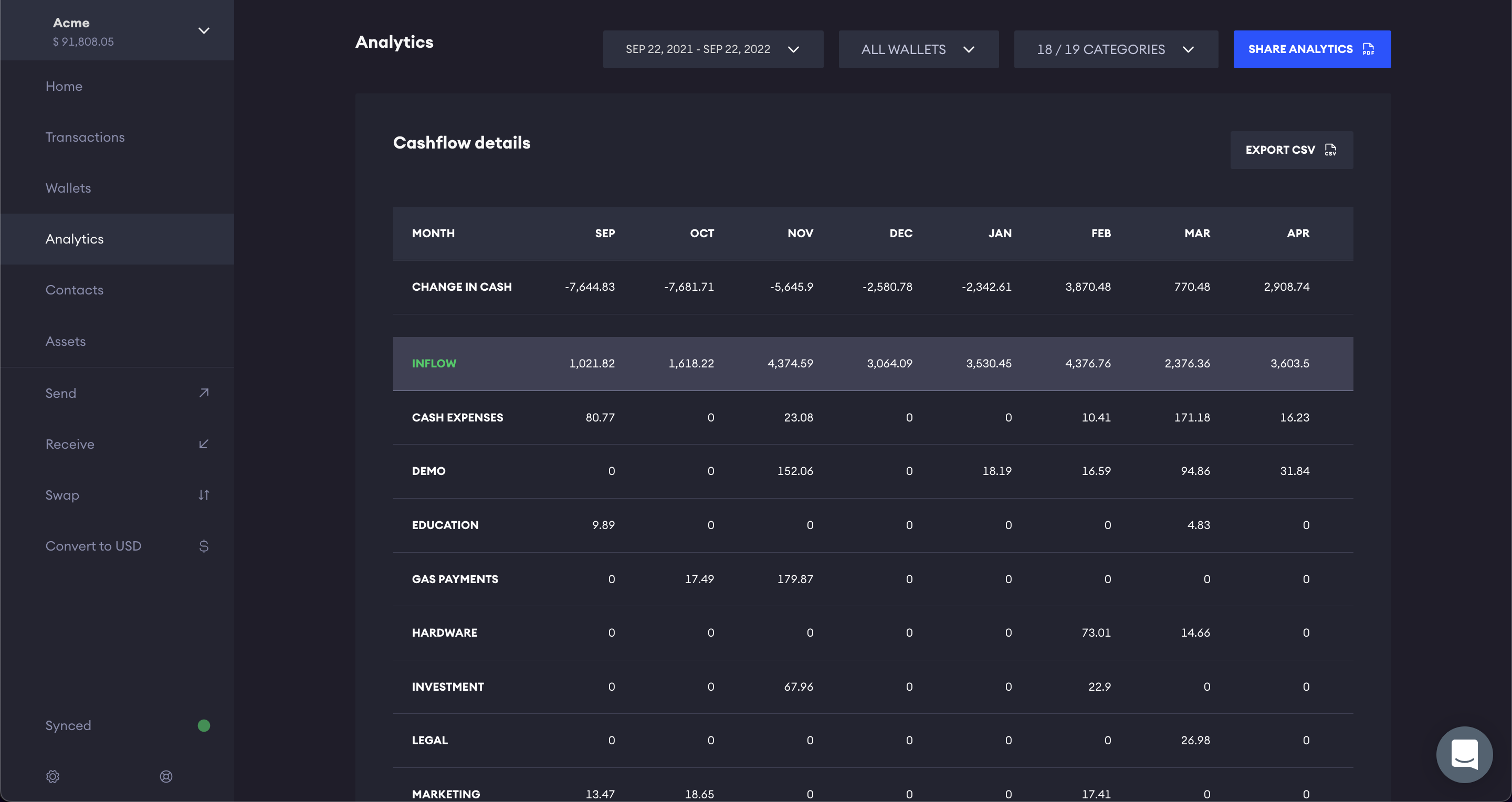
Task: Click the Home sidebar link
Action: pyautogui.click(x=64, y=86)
